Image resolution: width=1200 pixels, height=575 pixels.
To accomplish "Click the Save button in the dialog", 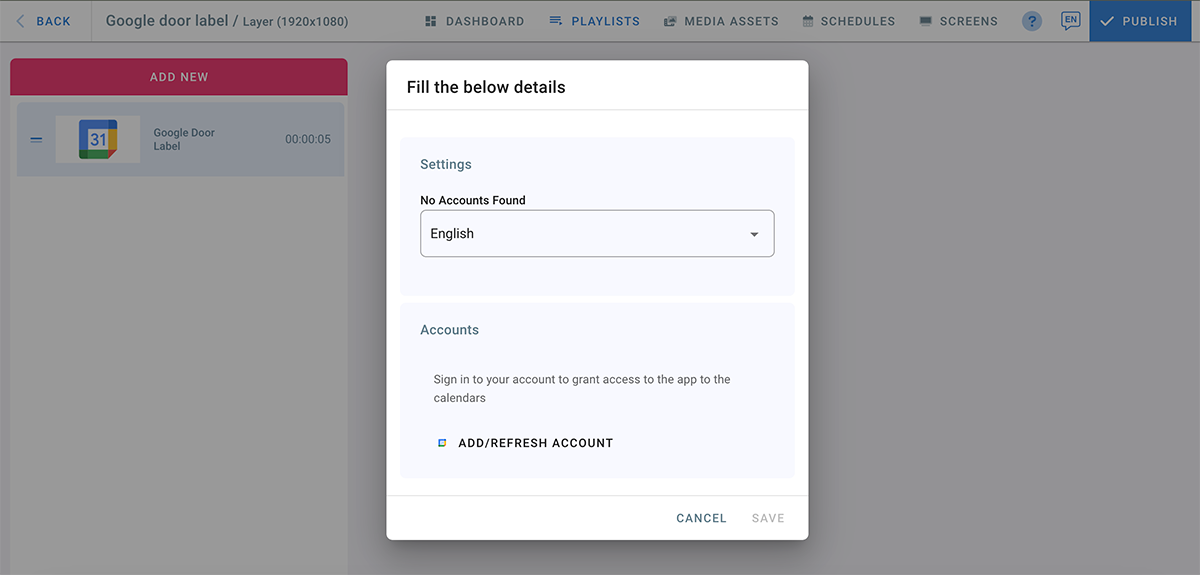I will pyautogui.click(x=768, y=518).
